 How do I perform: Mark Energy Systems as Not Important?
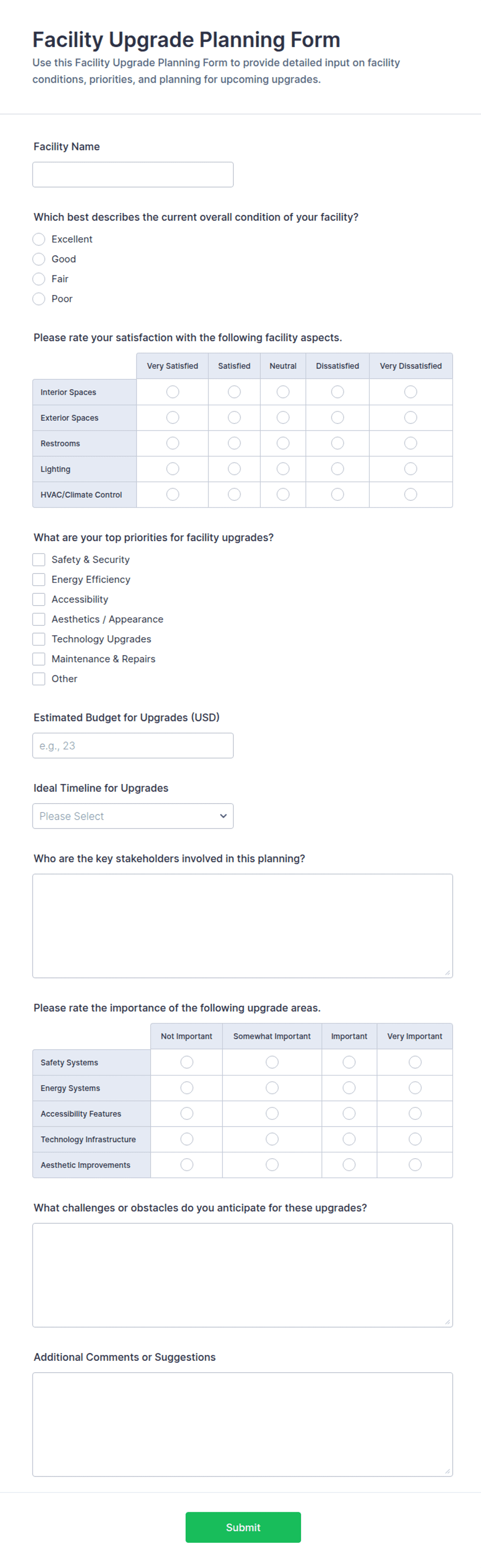187,1088
